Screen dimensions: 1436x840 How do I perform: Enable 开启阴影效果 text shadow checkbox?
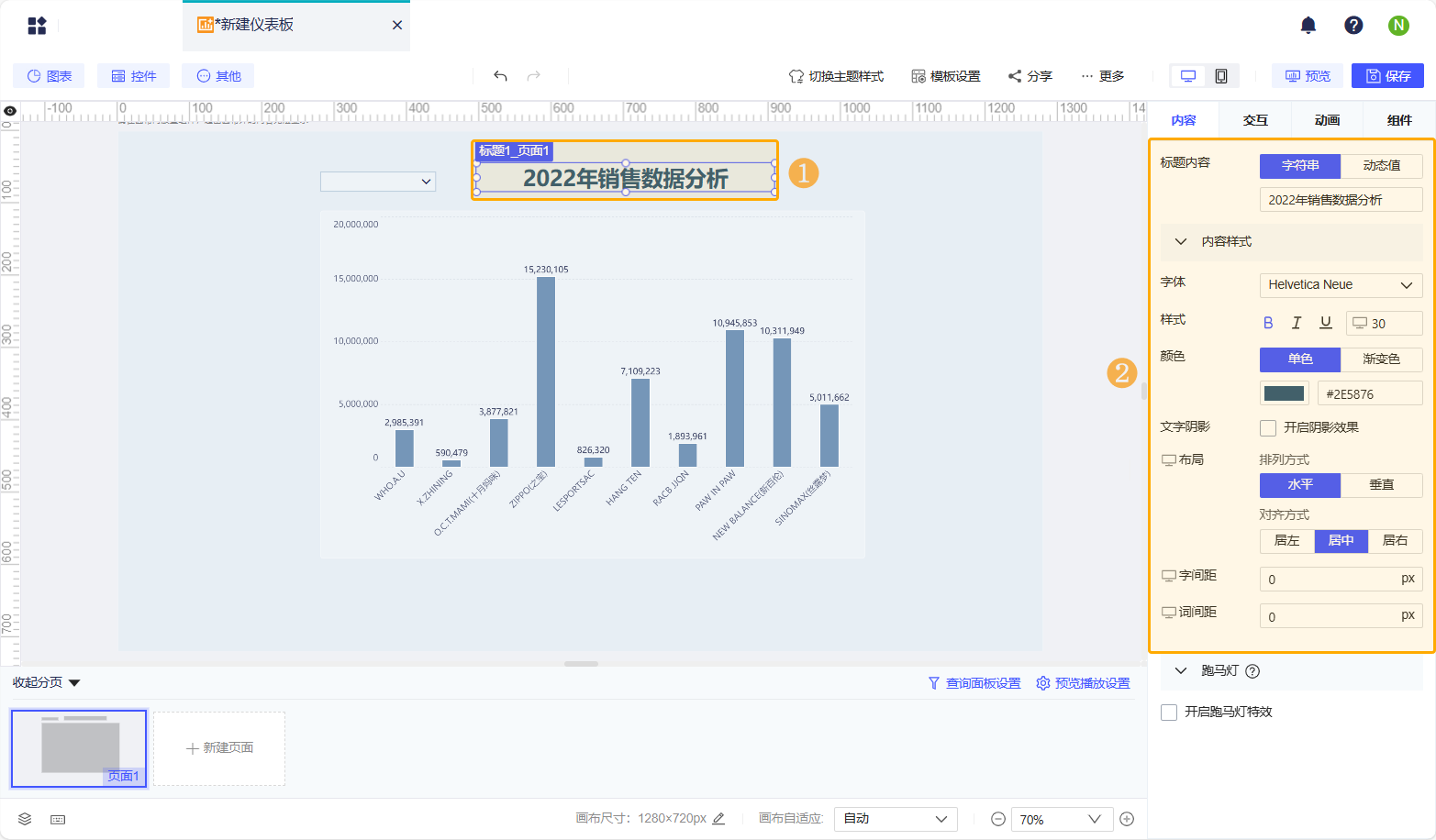click(1268, 427)
